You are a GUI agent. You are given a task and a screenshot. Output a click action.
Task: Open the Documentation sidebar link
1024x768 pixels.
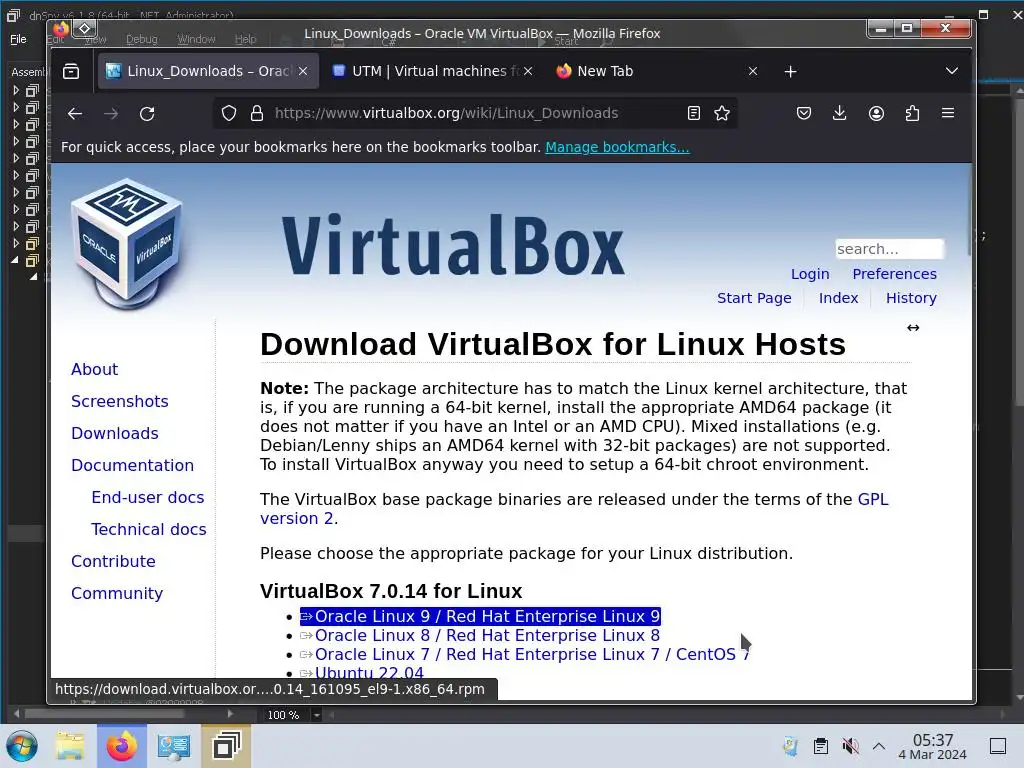coord(132,465)
